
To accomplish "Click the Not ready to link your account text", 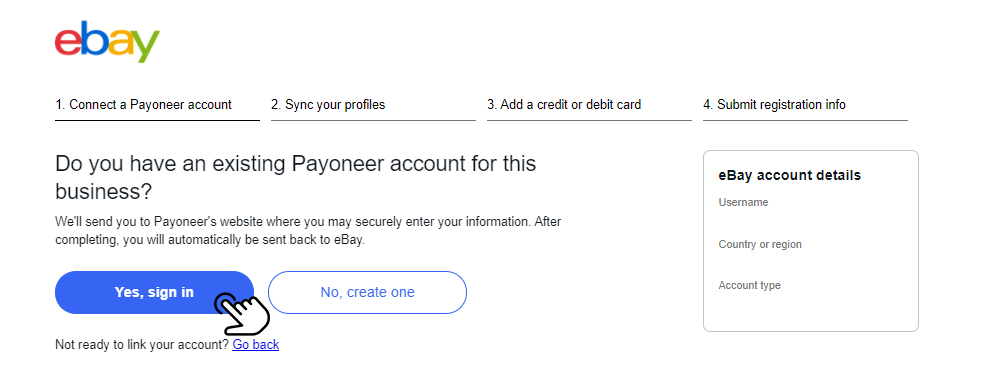I will pos(142,345).
